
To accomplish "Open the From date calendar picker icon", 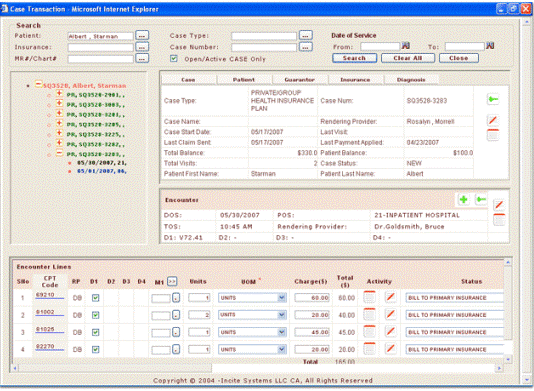I will [x=406, y=46].
